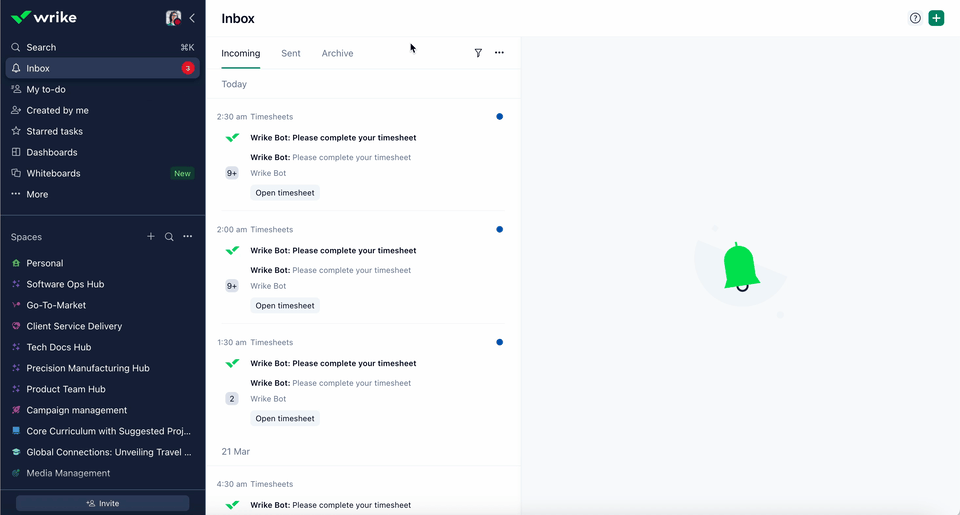This screenshot has height=515, width=960.
Task: Filter inbox notifications with funnel icon
Action: click(x=478, y=53)
